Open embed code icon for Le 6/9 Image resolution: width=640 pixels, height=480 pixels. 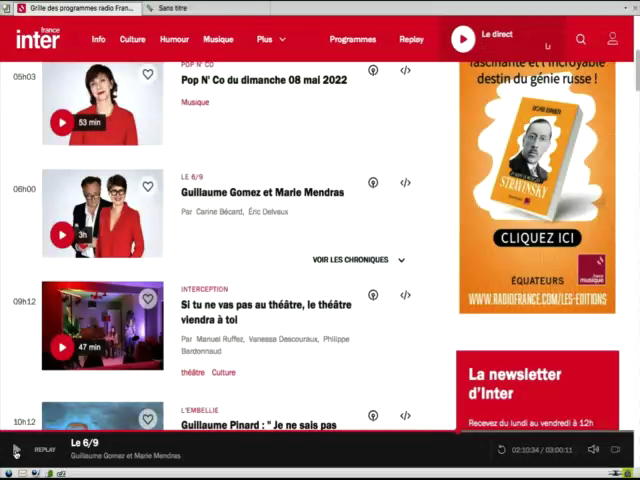405,182
